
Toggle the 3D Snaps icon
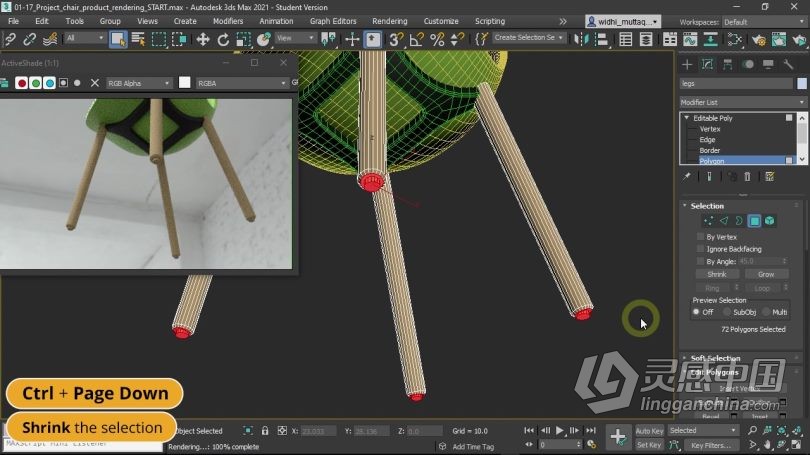[396, 39]
